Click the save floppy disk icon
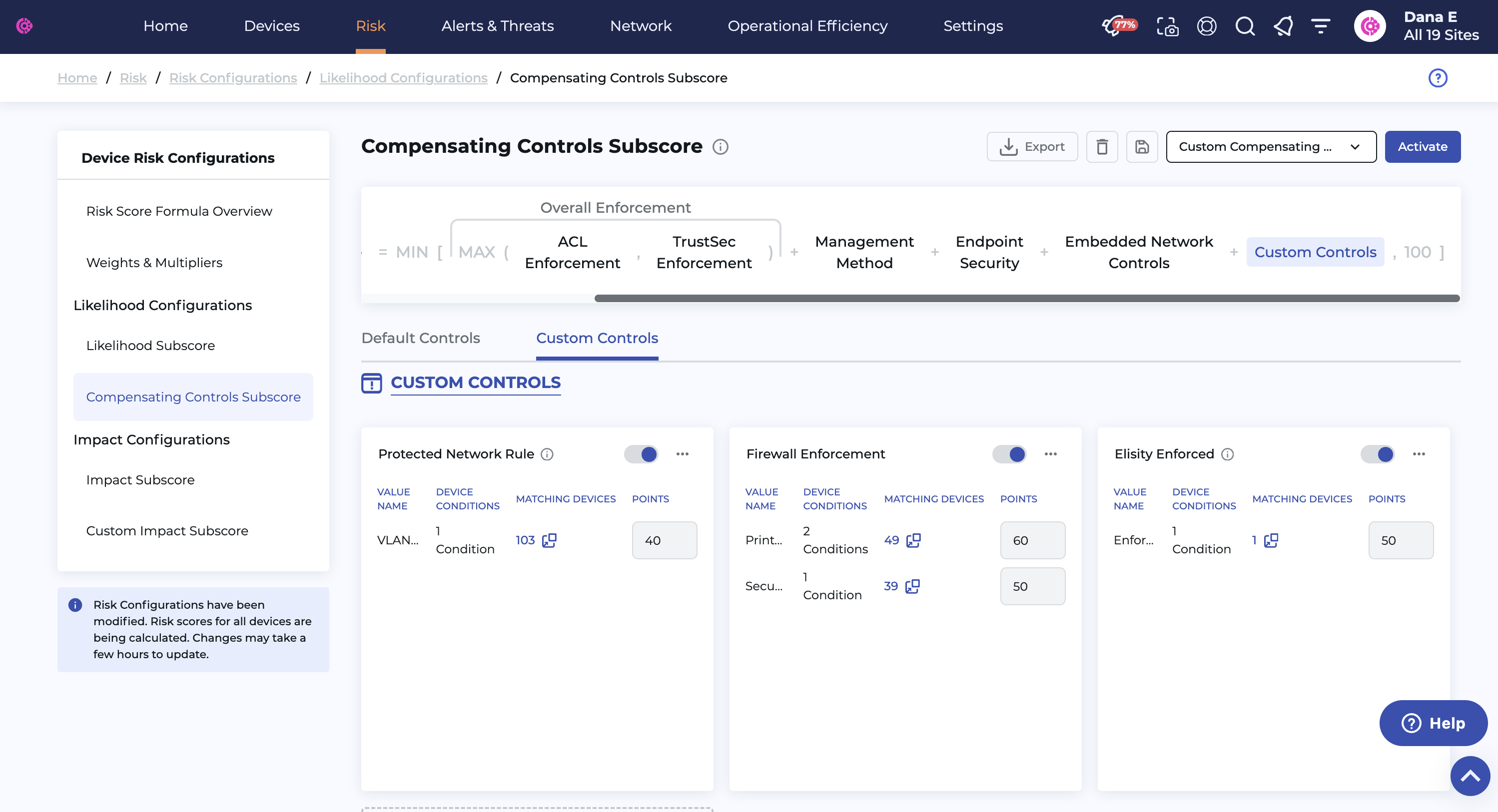Viewport: 1498px width, 812px height. click(1142, 146)
